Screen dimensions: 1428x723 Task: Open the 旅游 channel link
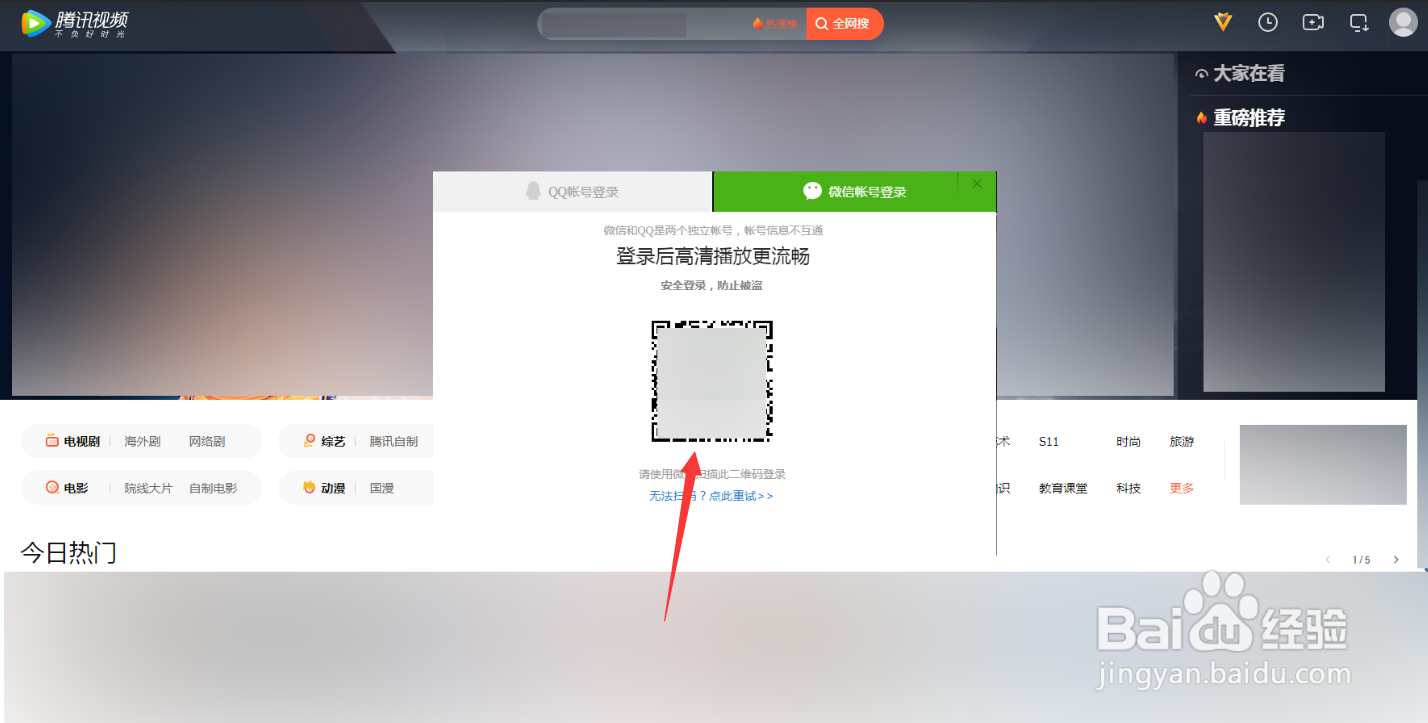1182,441
